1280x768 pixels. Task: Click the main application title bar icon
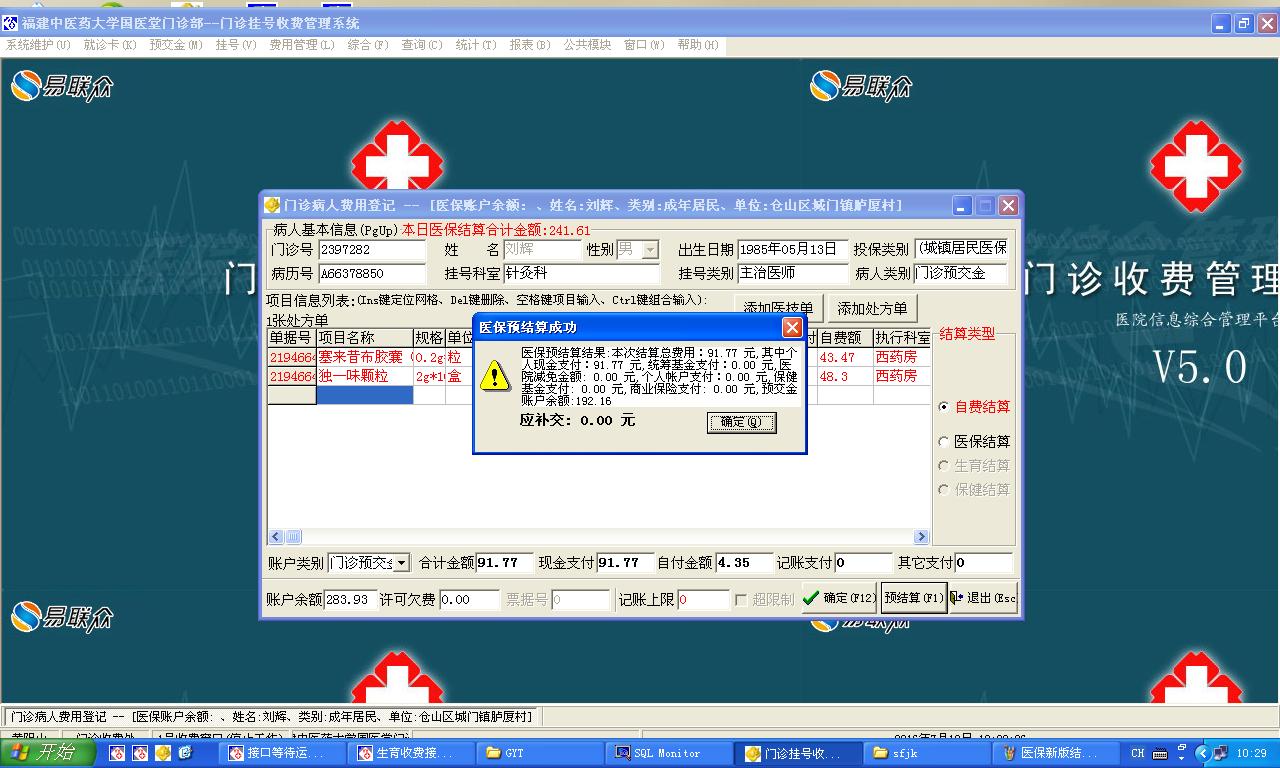[x=11, y=23]
